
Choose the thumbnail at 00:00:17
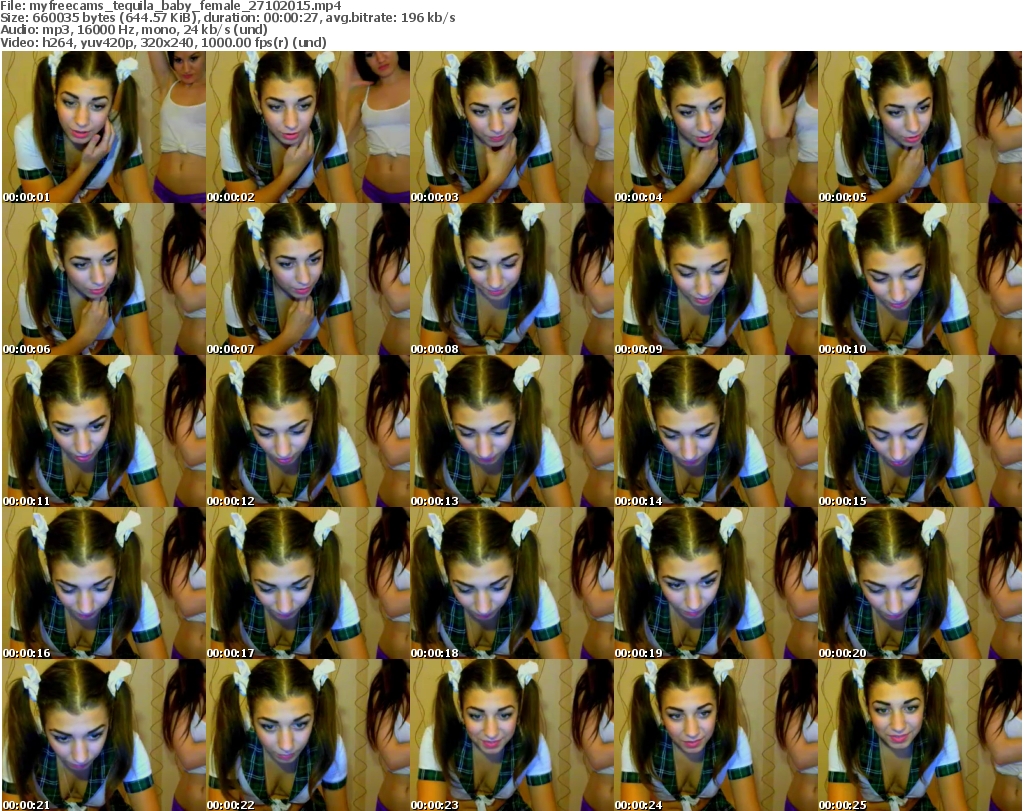(308, 583)
